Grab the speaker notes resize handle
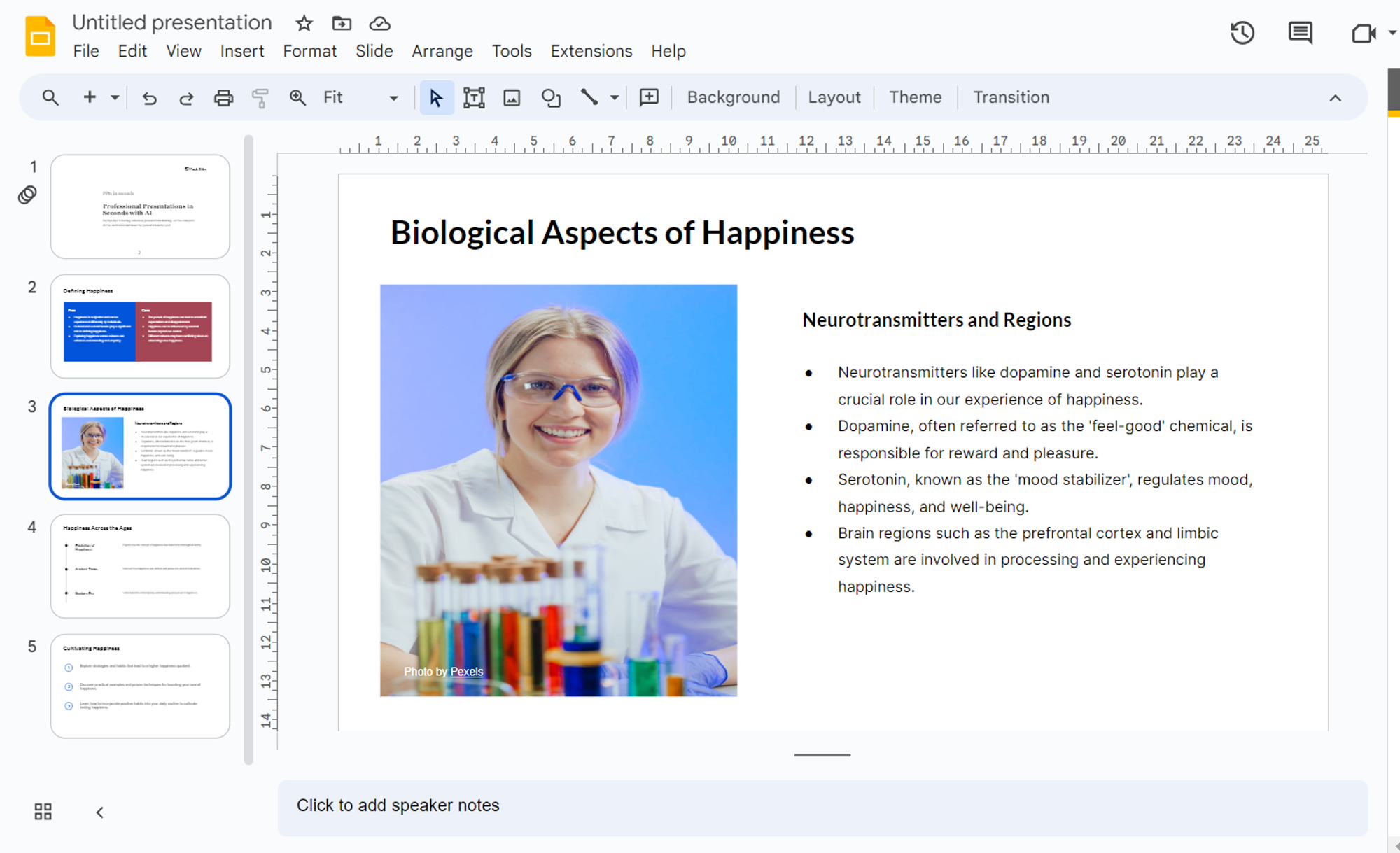The height and width of the screenshot is (853, 1400). point(822,755)
